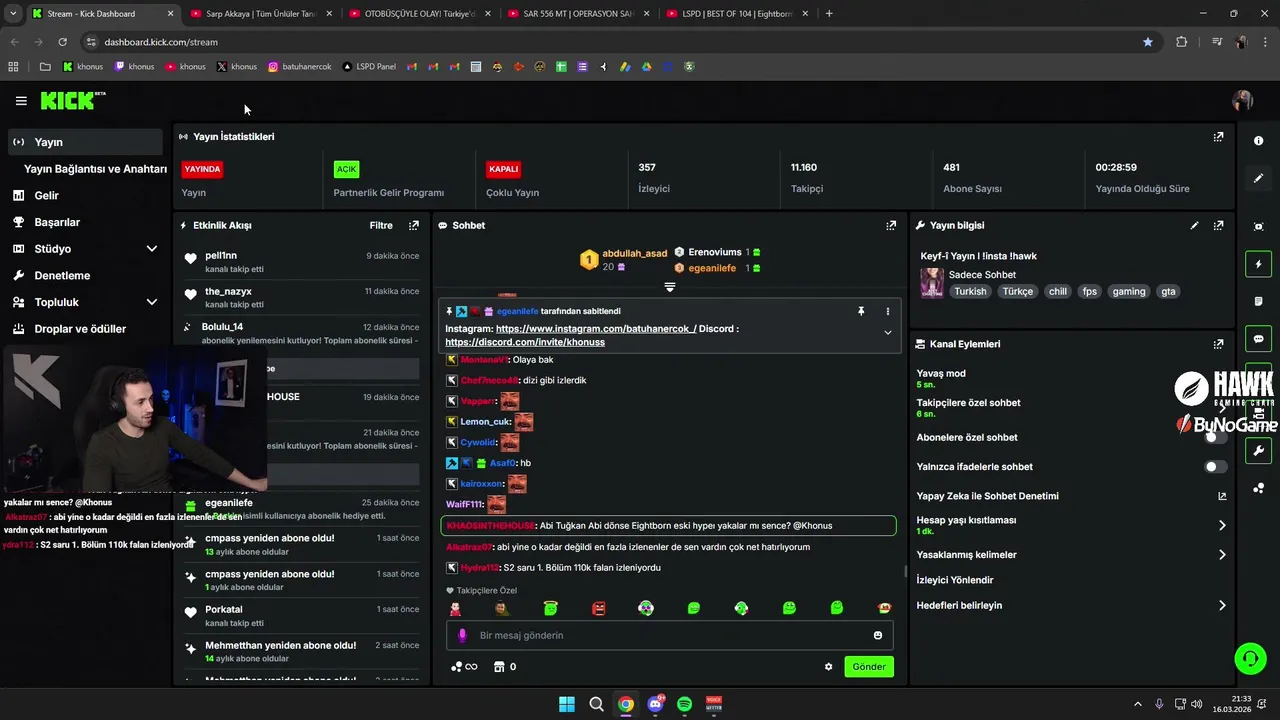Select the red angry emote in emote row

click(x=598, y=608)
